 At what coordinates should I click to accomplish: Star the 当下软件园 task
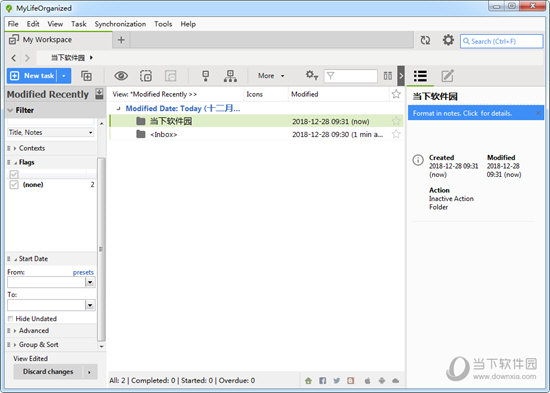tap(396, 121)
